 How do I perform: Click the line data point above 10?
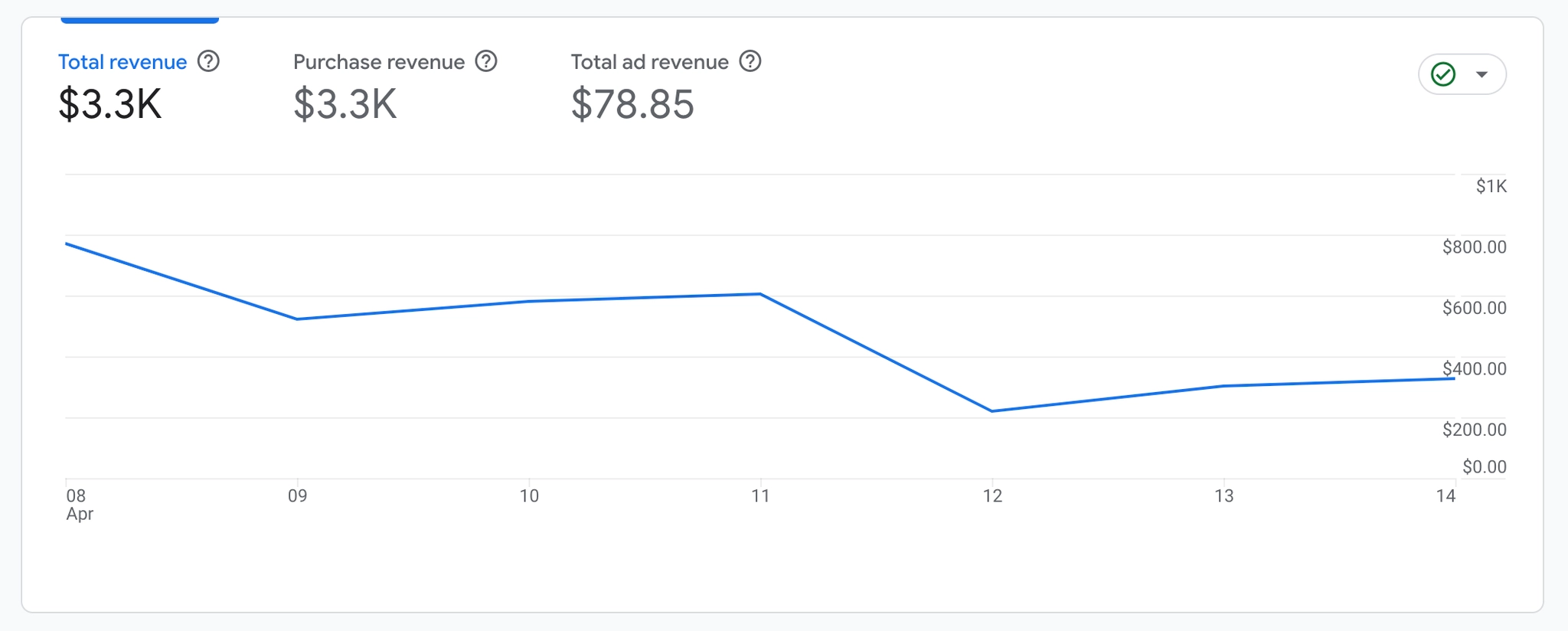(529, 301)
